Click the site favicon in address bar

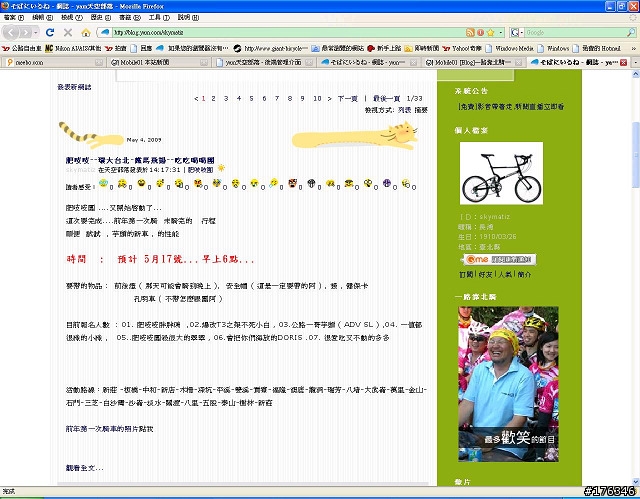coord(105,32)
